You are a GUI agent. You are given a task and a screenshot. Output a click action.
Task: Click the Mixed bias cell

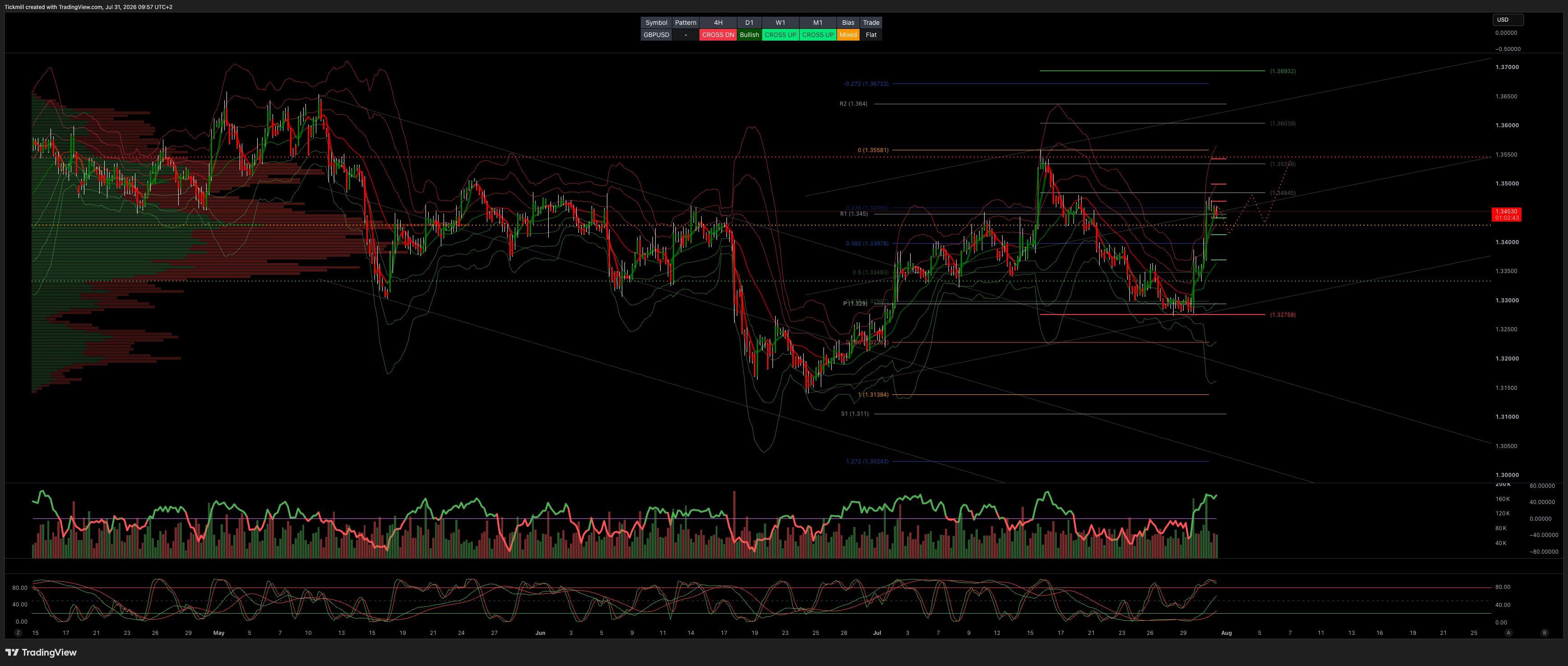tap(848, 35)
